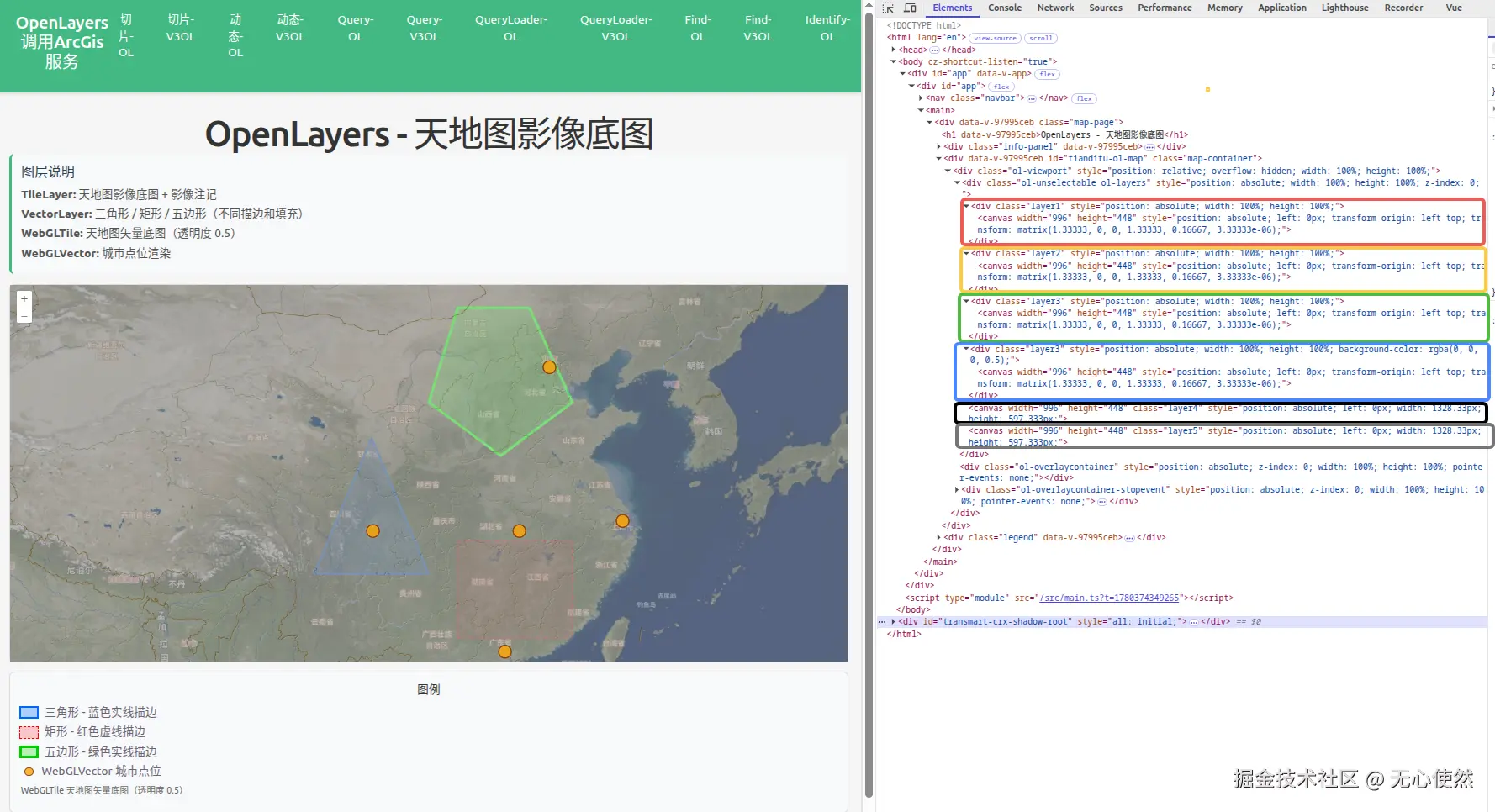
Task: Activate the DevTools element inspector icon
Action: pyautogui.click(x=888, y=8)
